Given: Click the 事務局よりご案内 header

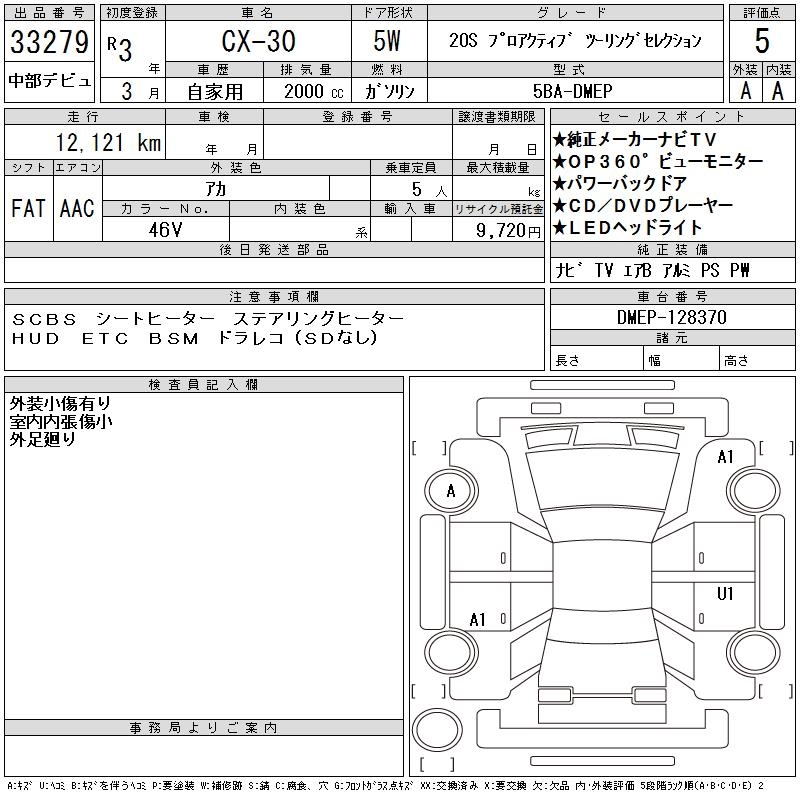Looking at the screenshot, I should click(203, 728).
